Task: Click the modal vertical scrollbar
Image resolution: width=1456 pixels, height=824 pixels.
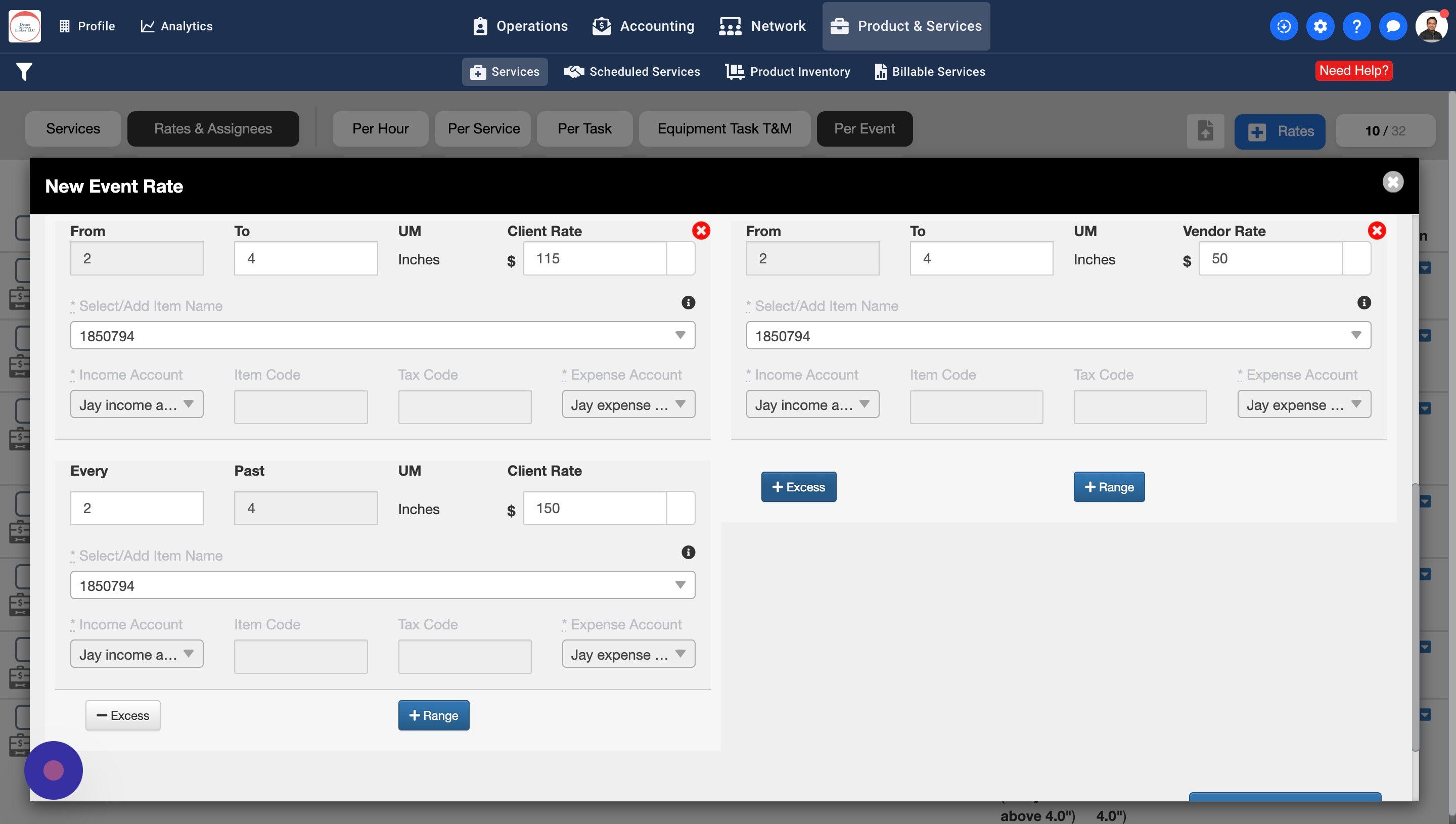Action: pos(1415,617)
